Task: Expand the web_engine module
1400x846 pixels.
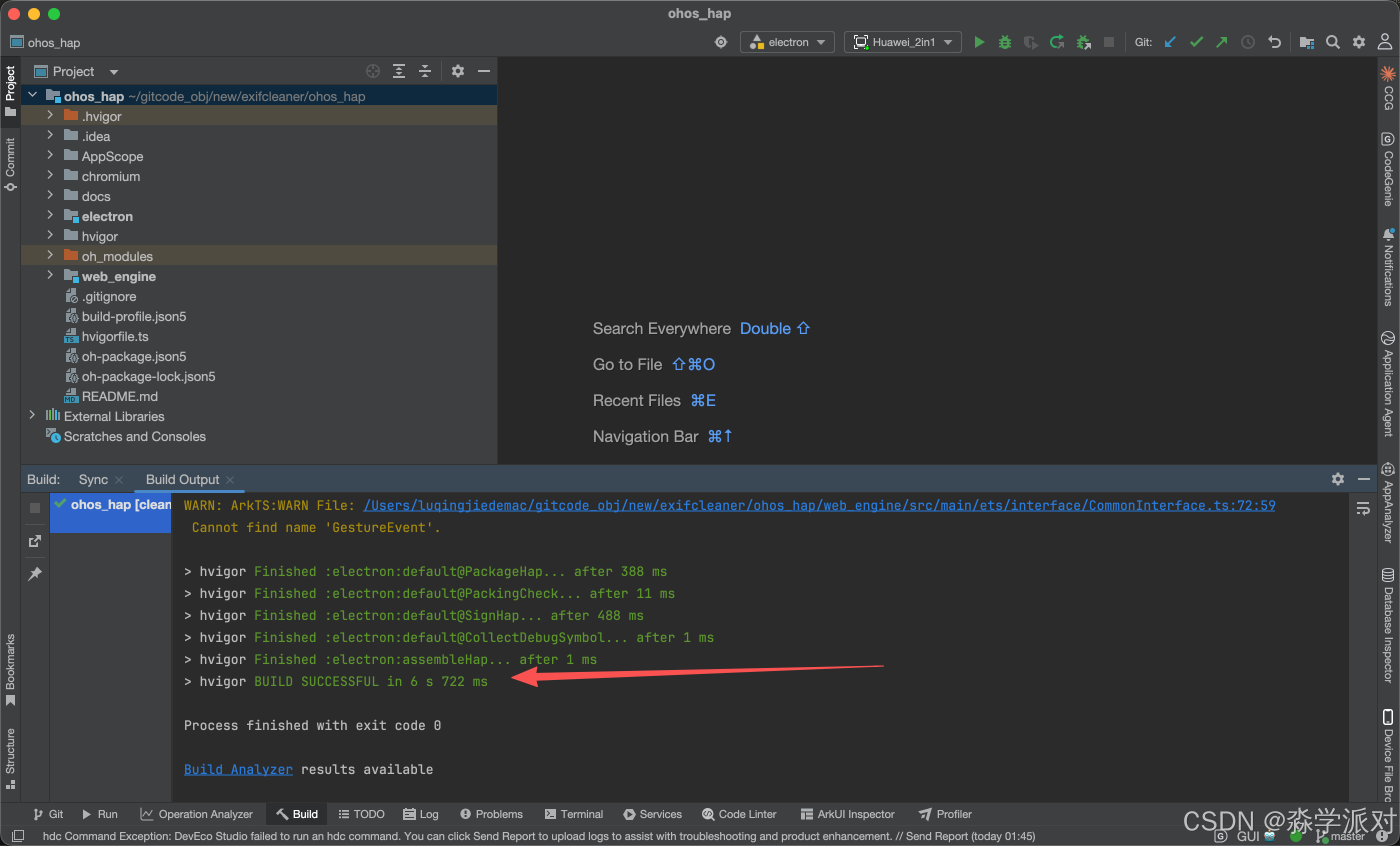Action: (x=50, y=275)
